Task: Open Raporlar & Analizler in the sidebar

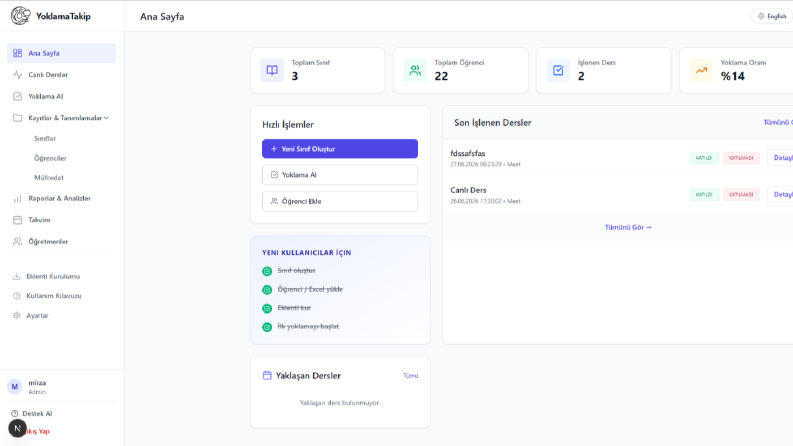Action: click(x=61, y=199)
